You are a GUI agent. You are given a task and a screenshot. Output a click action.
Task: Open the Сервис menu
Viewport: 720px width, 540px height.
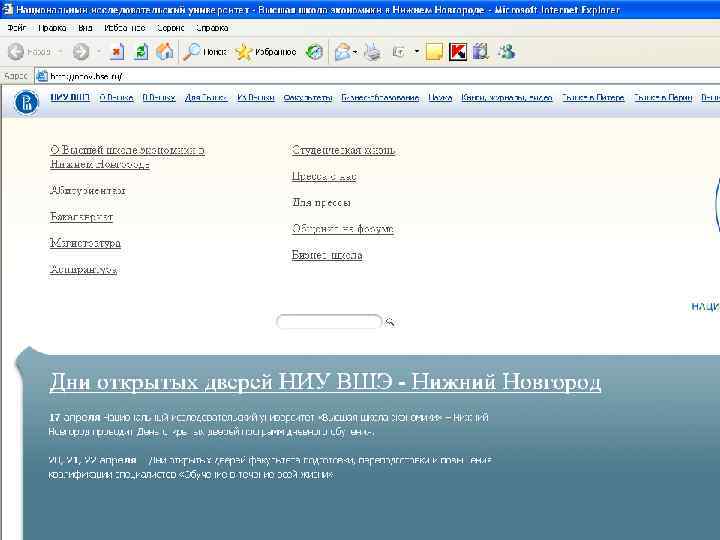(x=170, y=28)
